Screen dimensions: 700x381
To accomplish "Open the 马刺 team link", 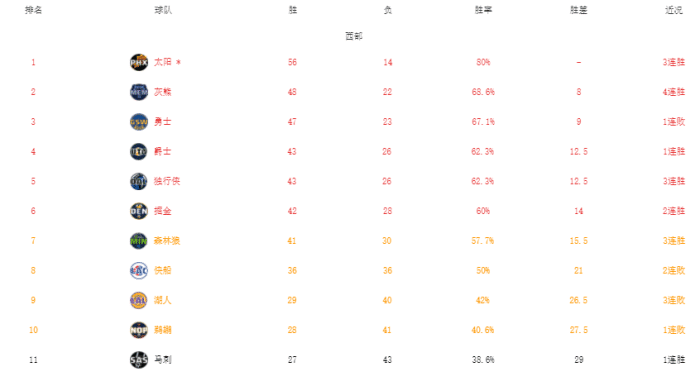I will click(x=163, y=360).
